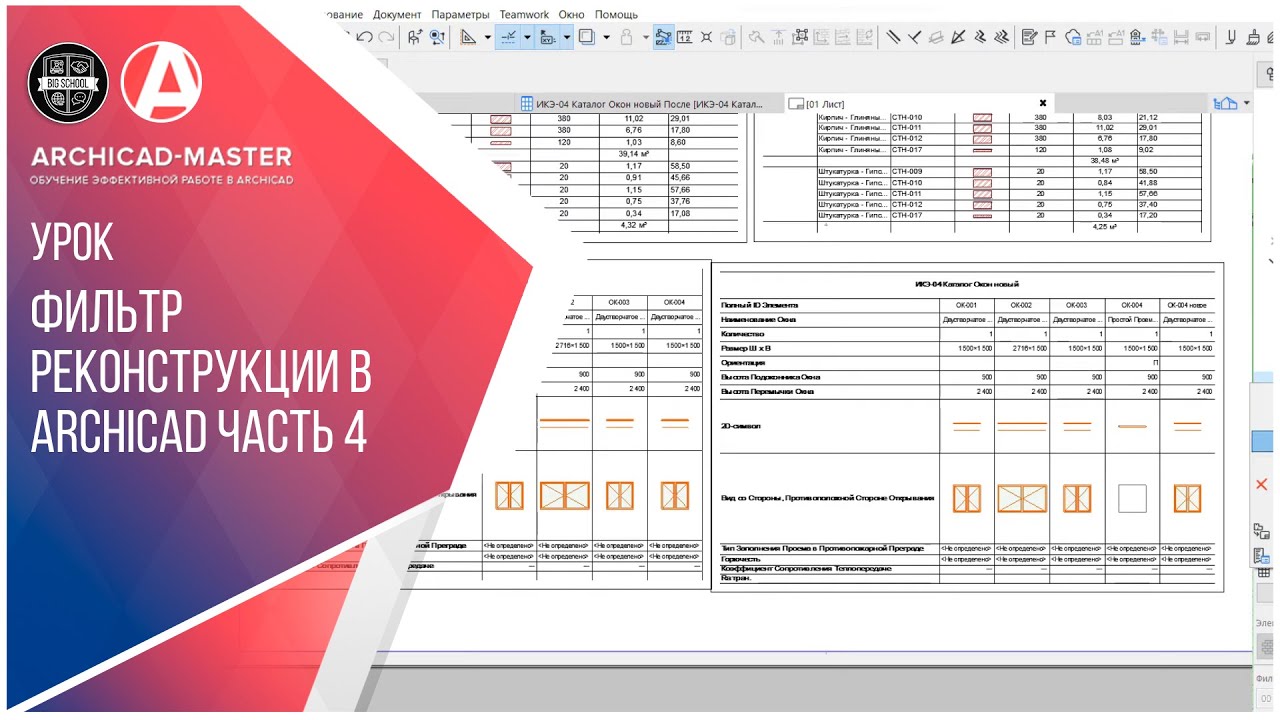Click the empty ОК-004 opening preview
Screen dimensions: 1280x720
click(1132, 498)
